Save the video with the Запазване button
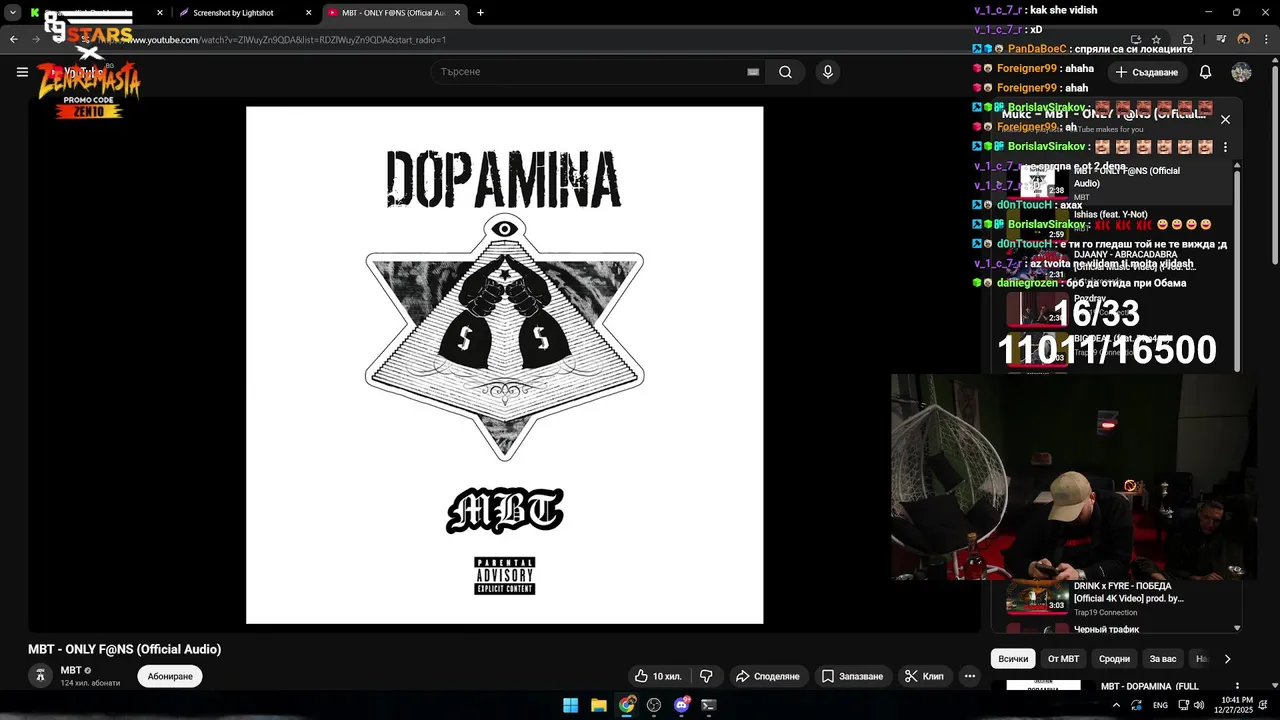 (x=852, y=676)
